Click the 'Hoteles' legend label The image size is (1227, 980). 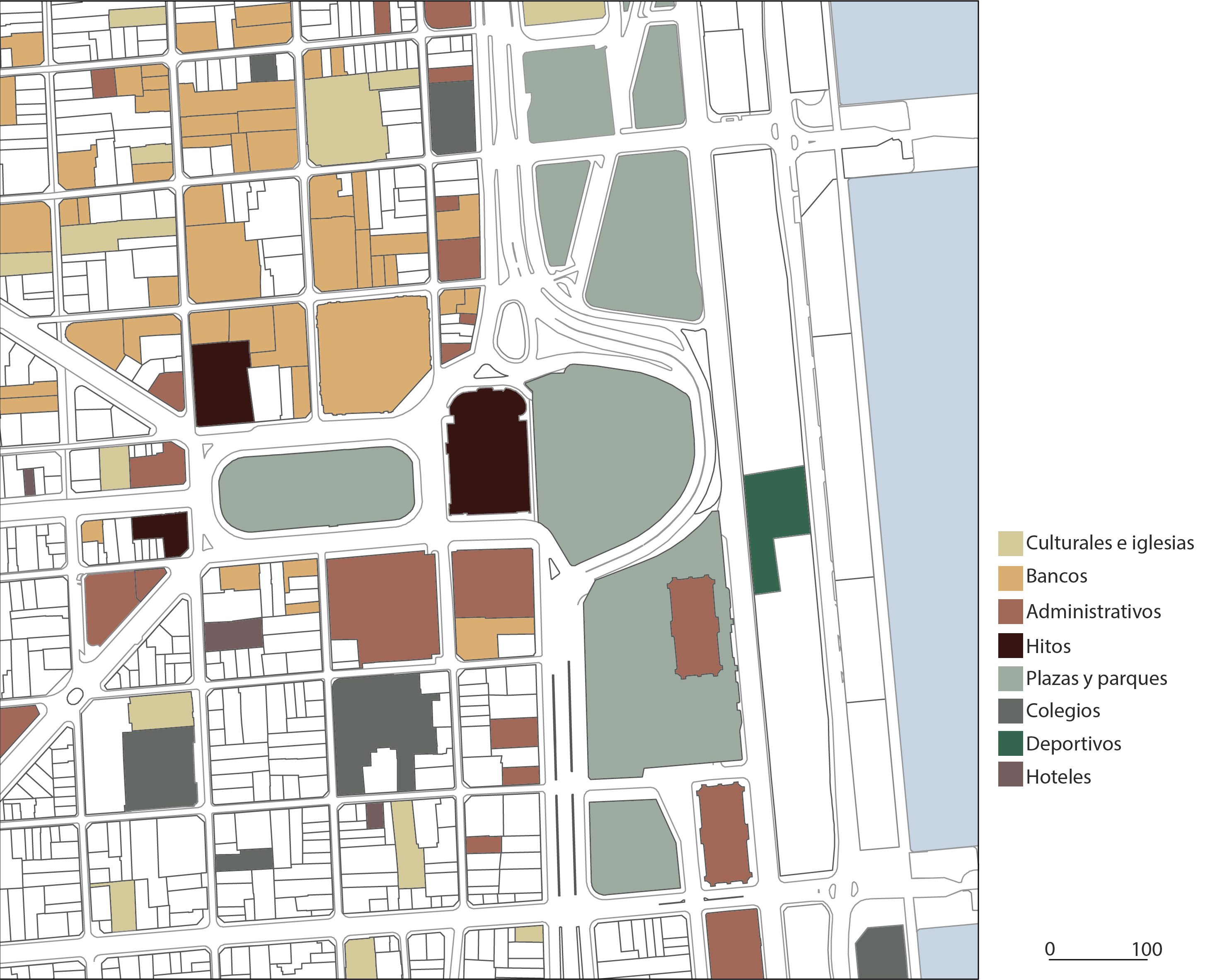point(1058,777)
